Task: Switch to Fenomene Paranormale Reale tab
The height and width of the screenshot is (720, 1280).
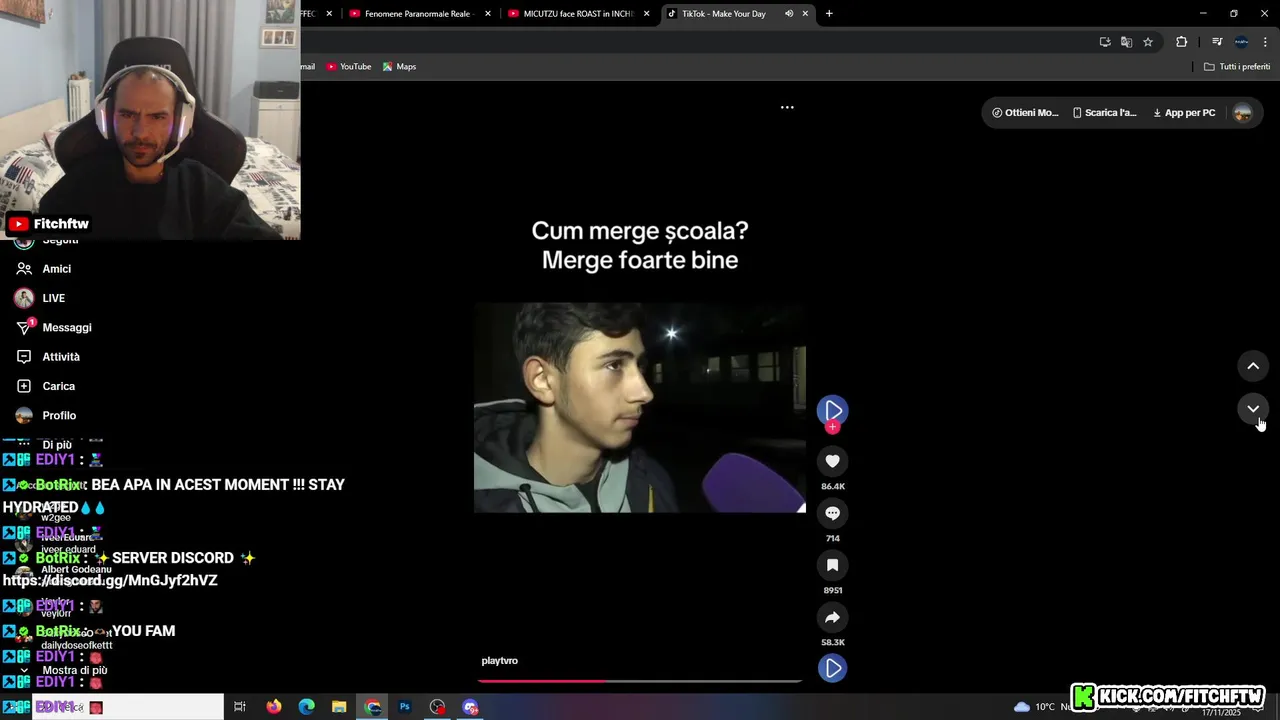Action: click(x=418, y=14)
